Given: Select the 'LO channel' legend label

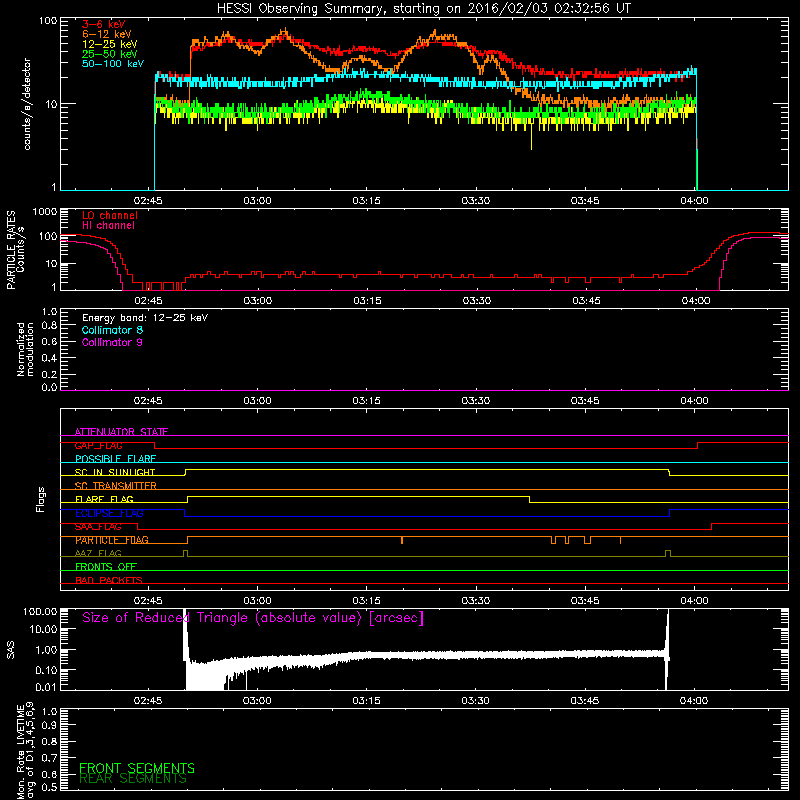Looking at the screenshot, I should tap(110, 215).
